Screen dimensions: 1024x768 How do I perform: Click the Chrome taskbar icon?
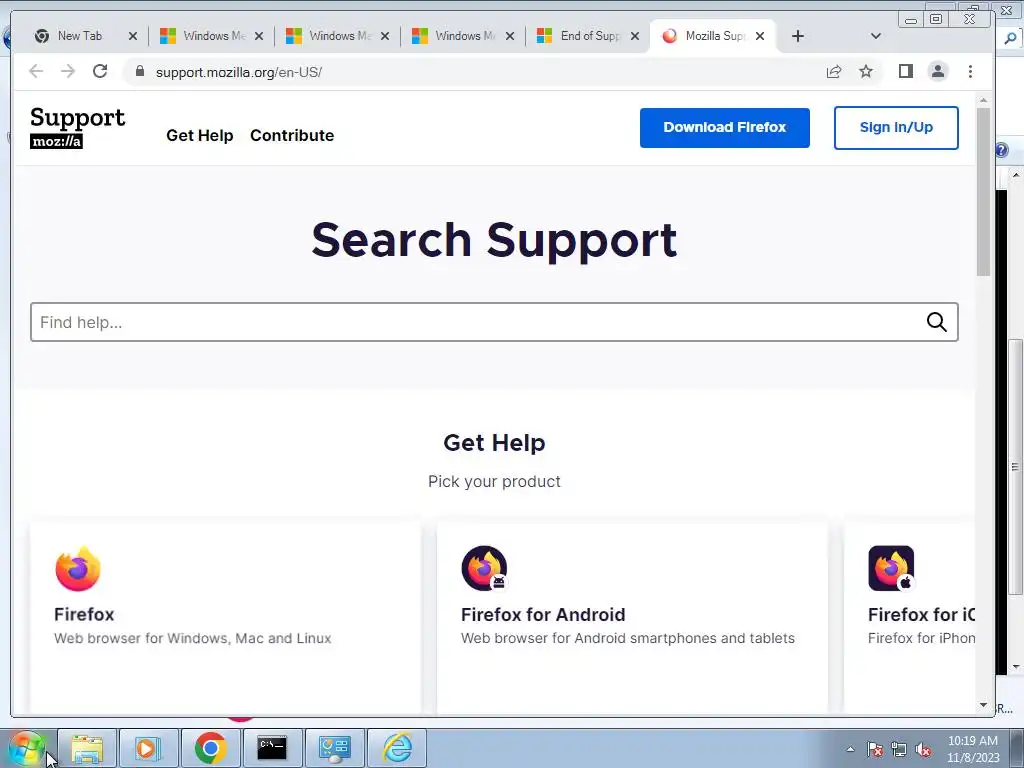pyautogui.click(x=210, y=748)
